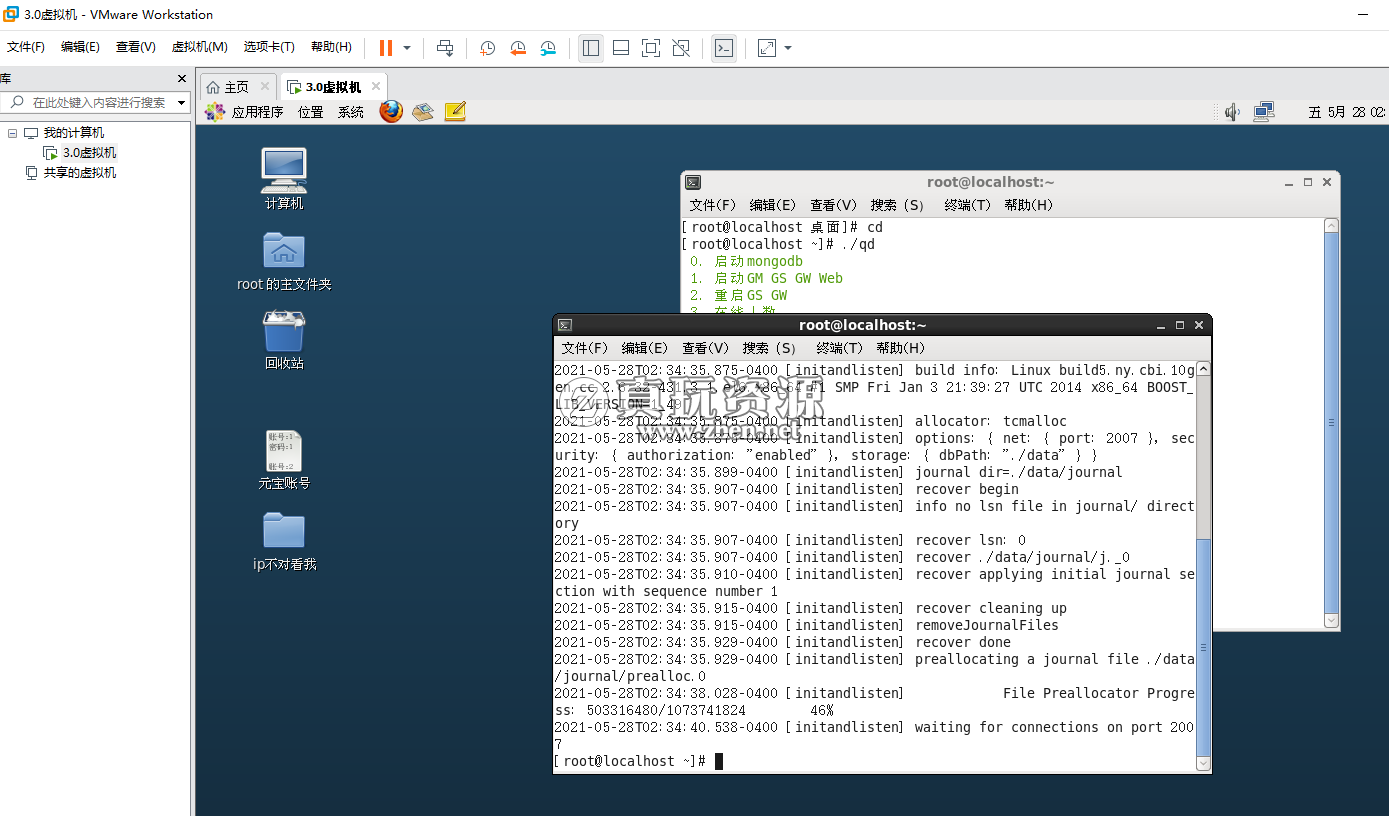Image resolution: width=1389 pixels, height=816 pixels.
Task: Open the VMware 查看(V) menu
Action: (136, 47)
